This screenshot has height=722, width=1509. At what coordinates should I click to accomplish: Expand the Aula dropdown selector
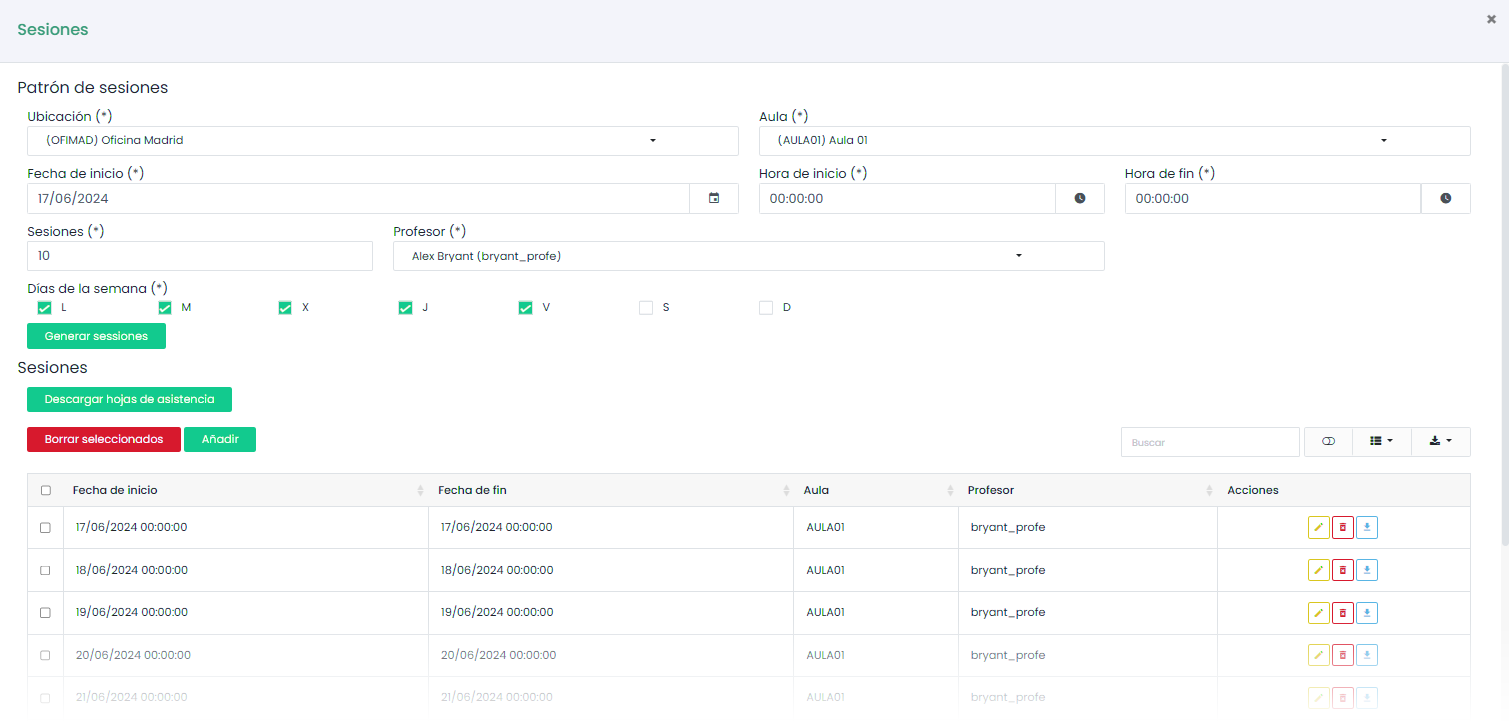click(1114, 141)
